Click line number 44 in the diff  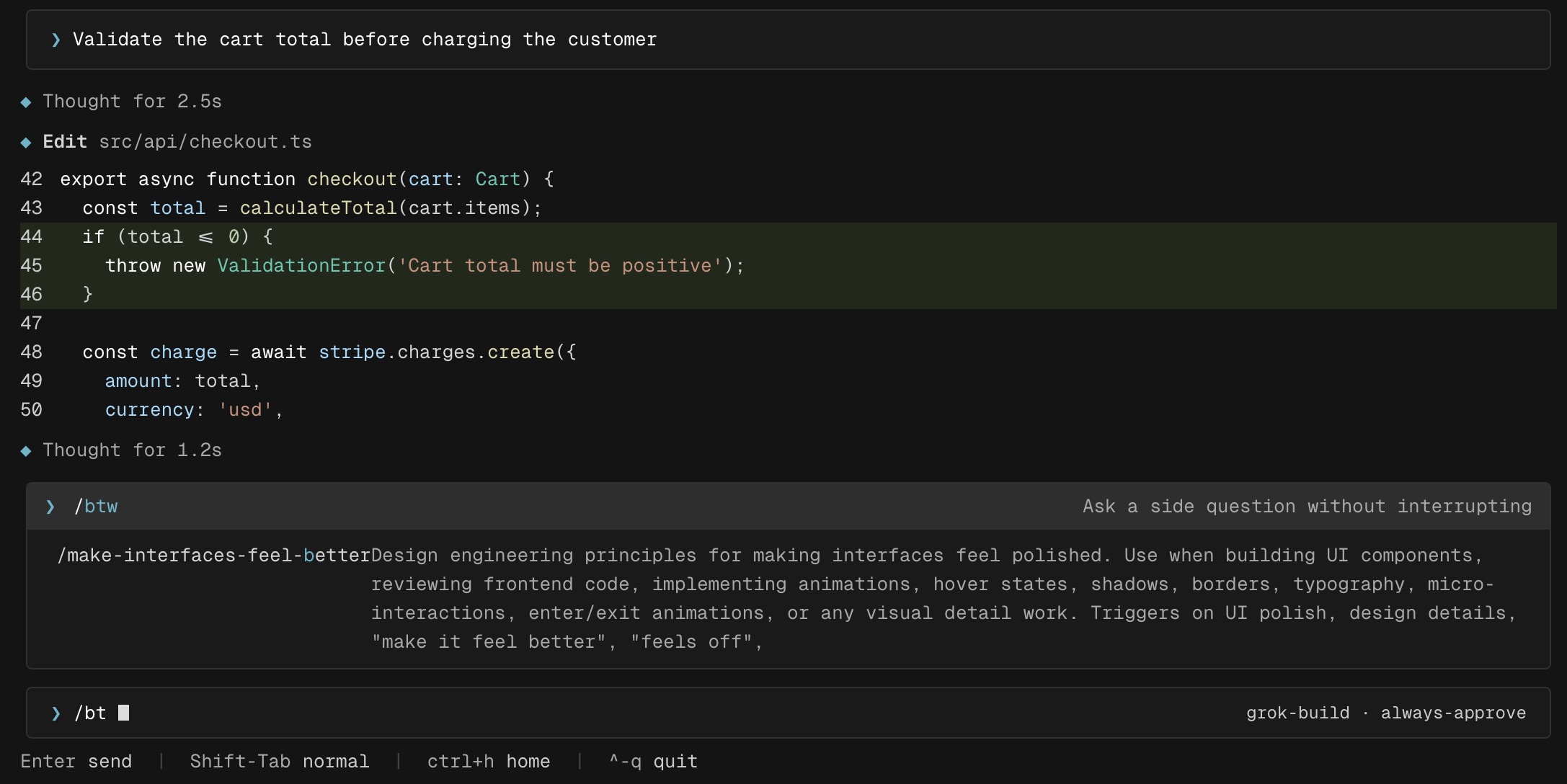tap(32, 237)
